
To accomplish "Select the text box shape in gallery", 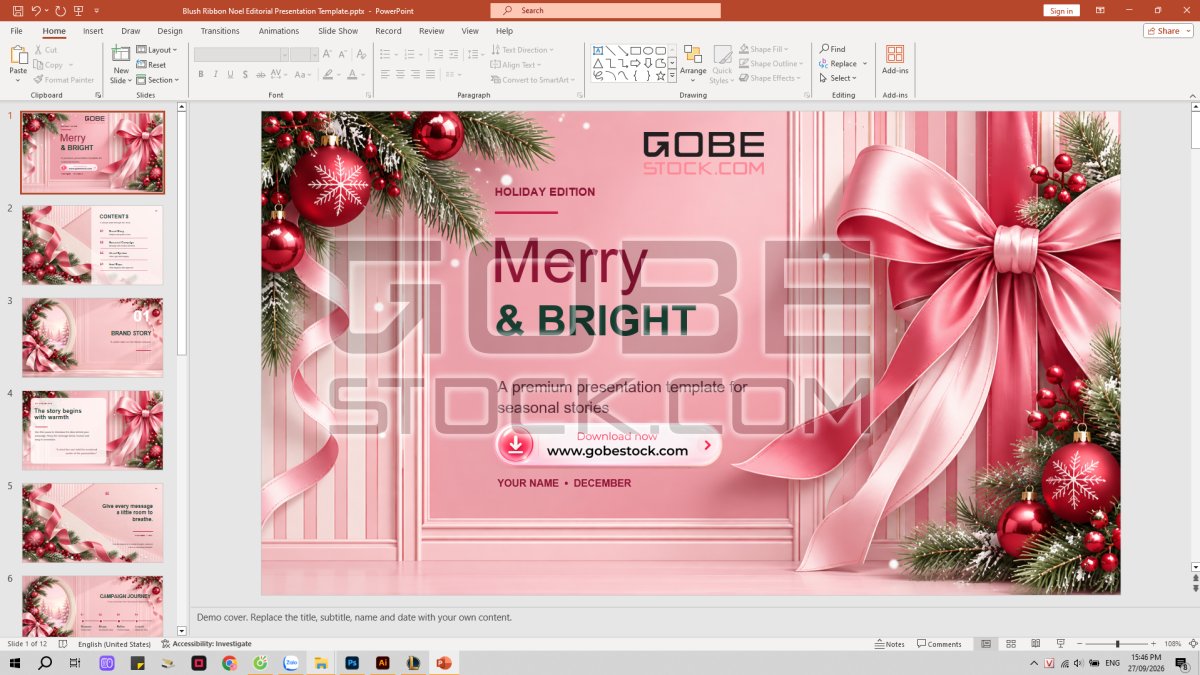I will point(598,50).
